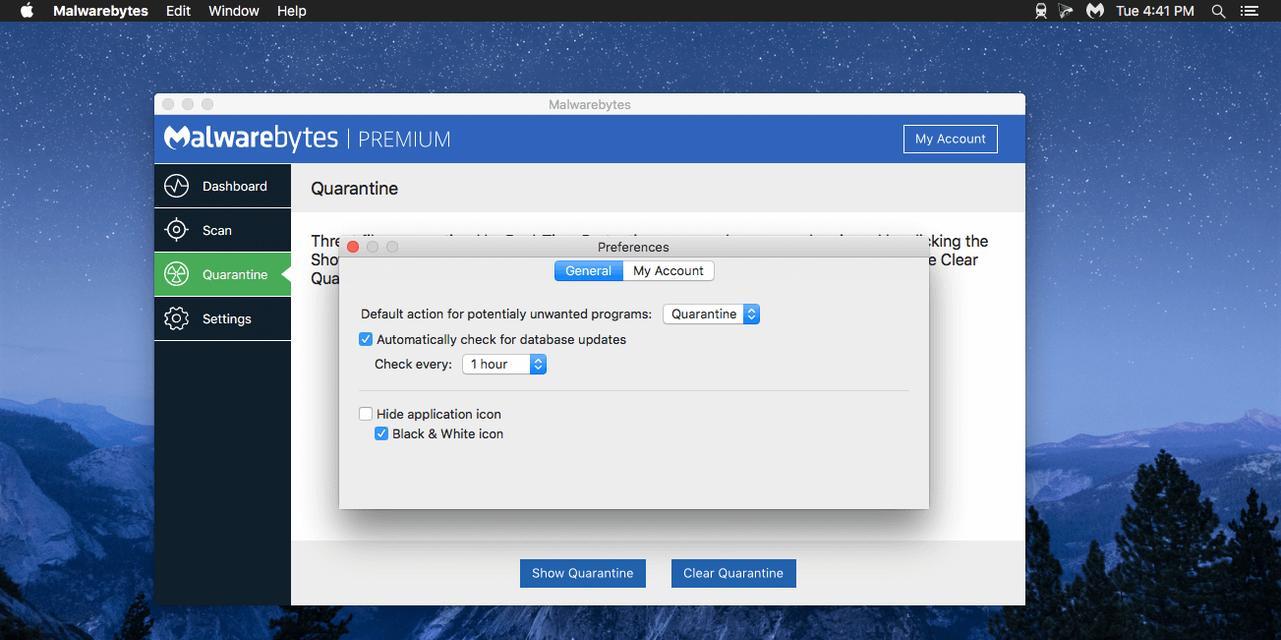Select Settings in the sidebar
Image resolution: width=1281 pixels, height=640 pixels.
pyautogui.click(x=222, y=318)
